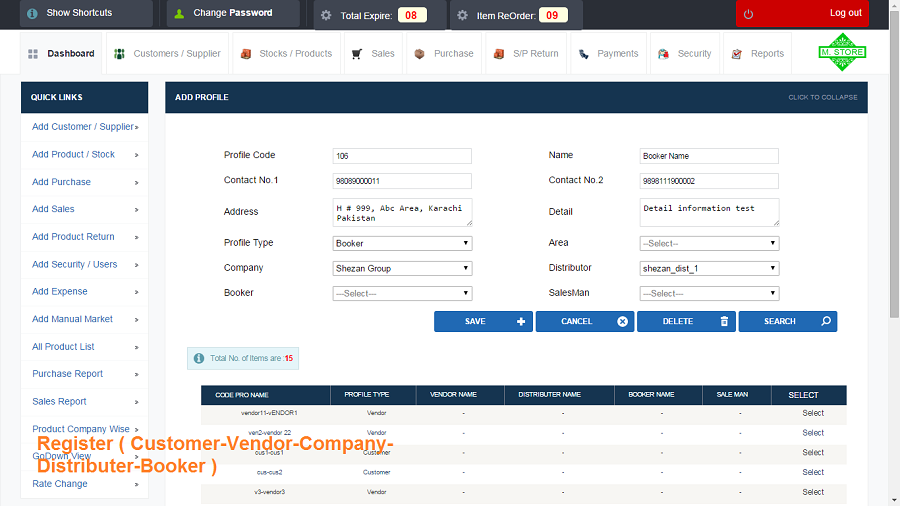
Task: Click the Sales shopping cart icon
Action: 356,54
